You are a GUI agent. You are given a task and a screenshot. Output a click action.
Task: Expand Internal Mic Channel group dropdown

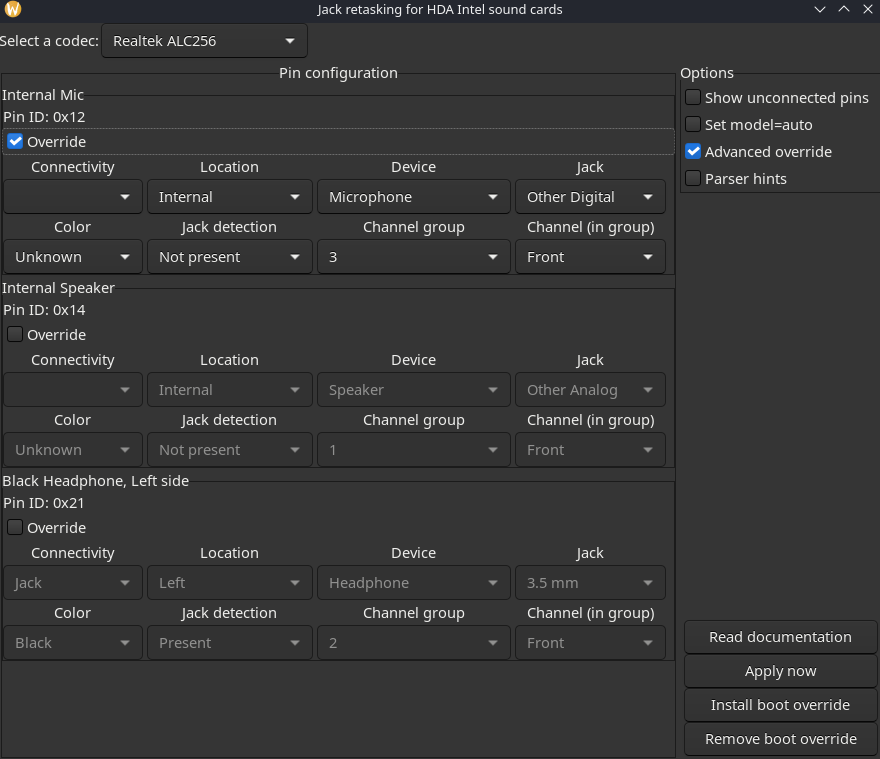tap(413, 257)
